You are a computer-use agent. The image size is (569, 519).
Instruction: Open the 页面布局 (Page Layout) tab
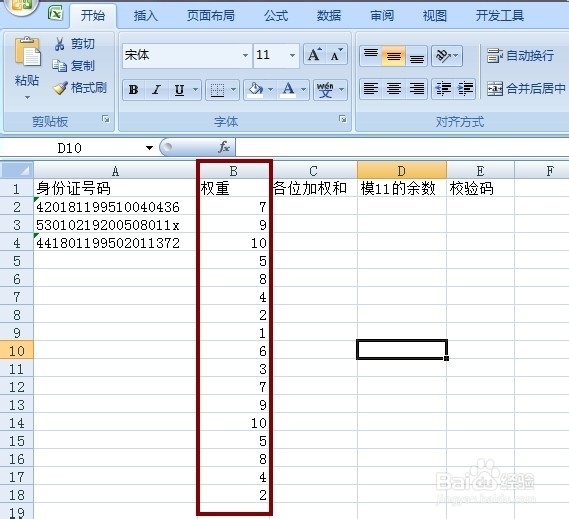[x=211, y=16]
